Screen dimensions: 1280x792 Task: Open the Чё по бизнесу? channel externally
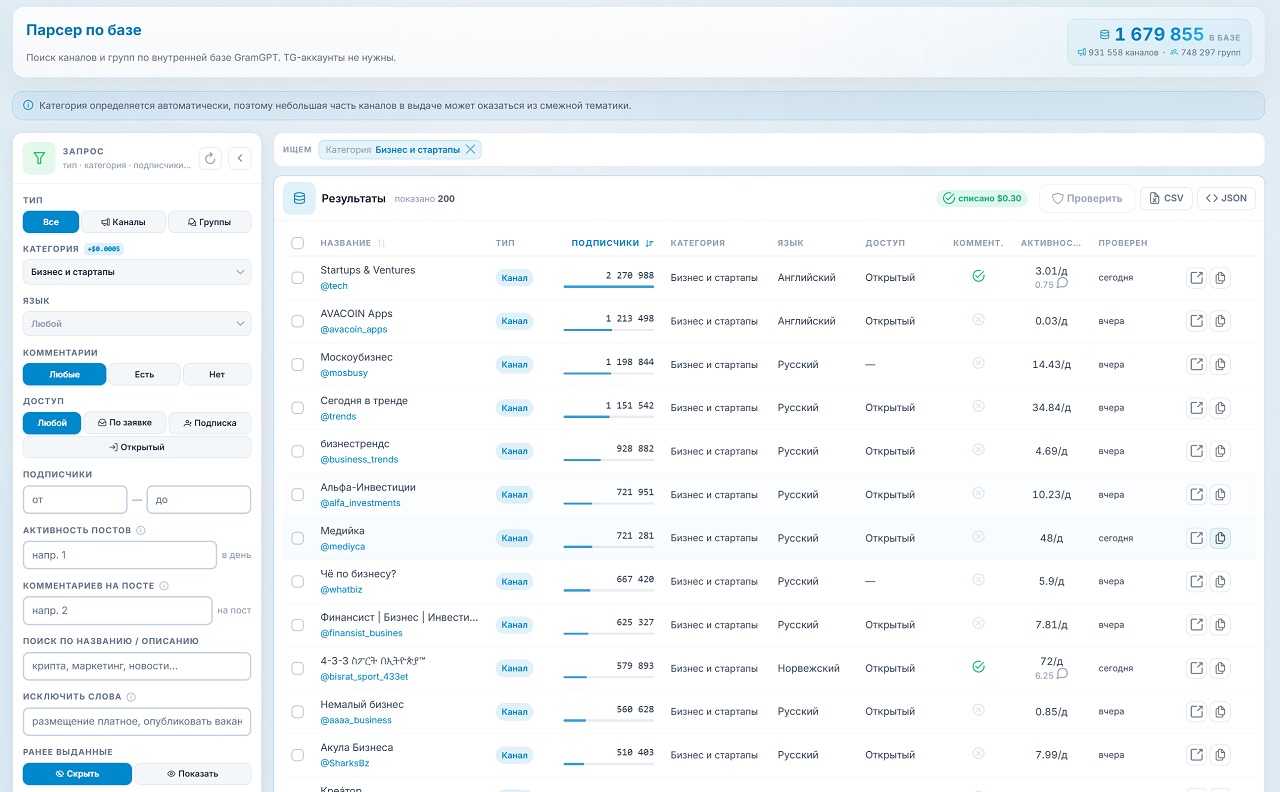pos(1196,582)
